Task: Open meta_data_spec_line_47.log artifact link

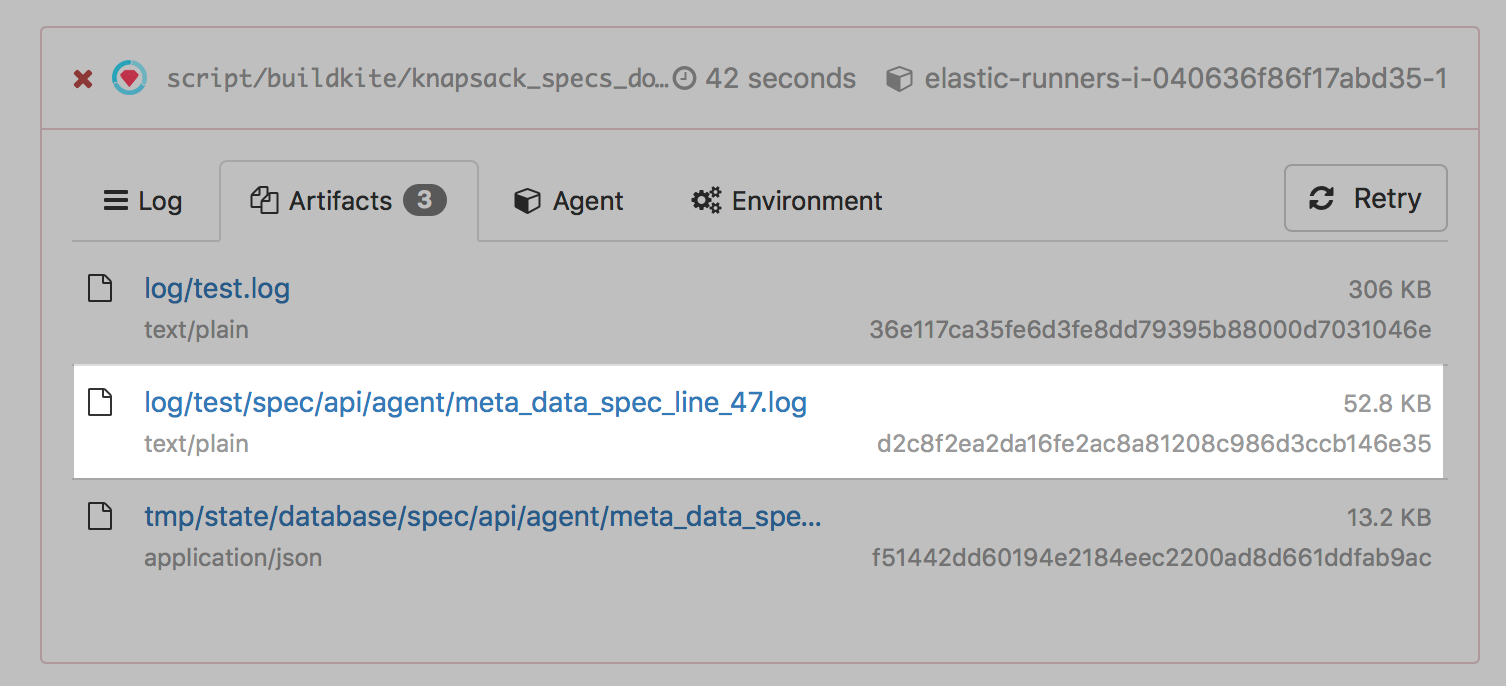Action: (475, 403)
